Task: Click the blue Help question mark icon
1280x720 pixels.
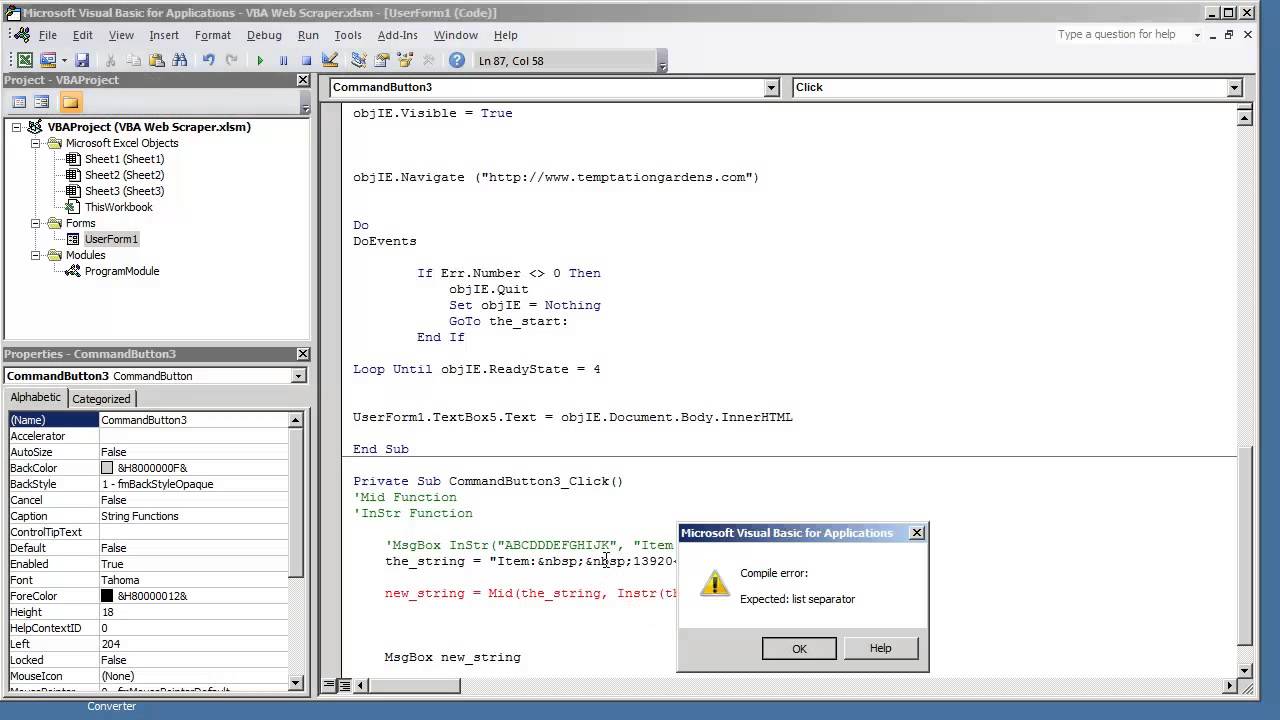Action: [x=456, y=60]
